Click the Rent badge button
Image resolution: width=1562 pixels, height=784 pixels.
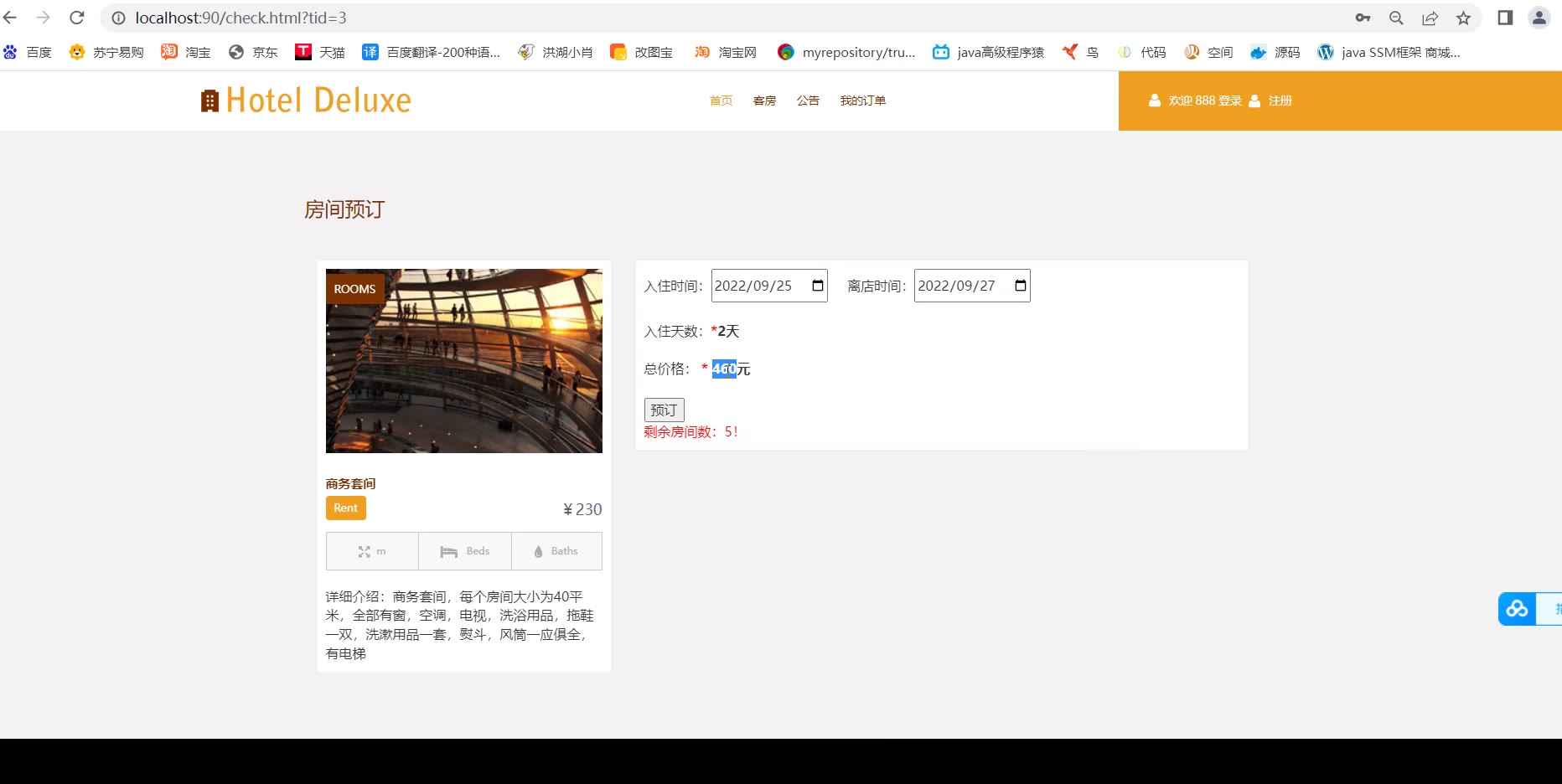click(345, 508)
